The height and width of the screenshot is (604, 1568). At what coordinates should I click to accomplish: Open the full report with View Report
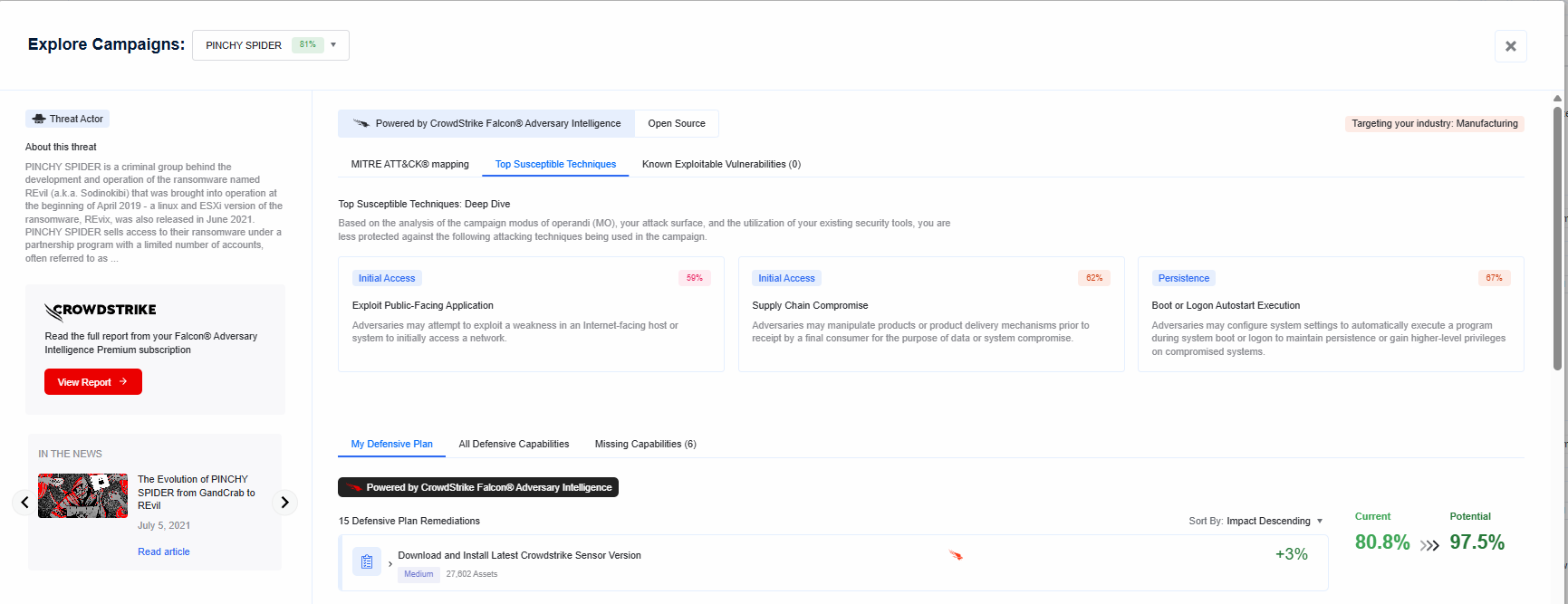pos(93,382)
